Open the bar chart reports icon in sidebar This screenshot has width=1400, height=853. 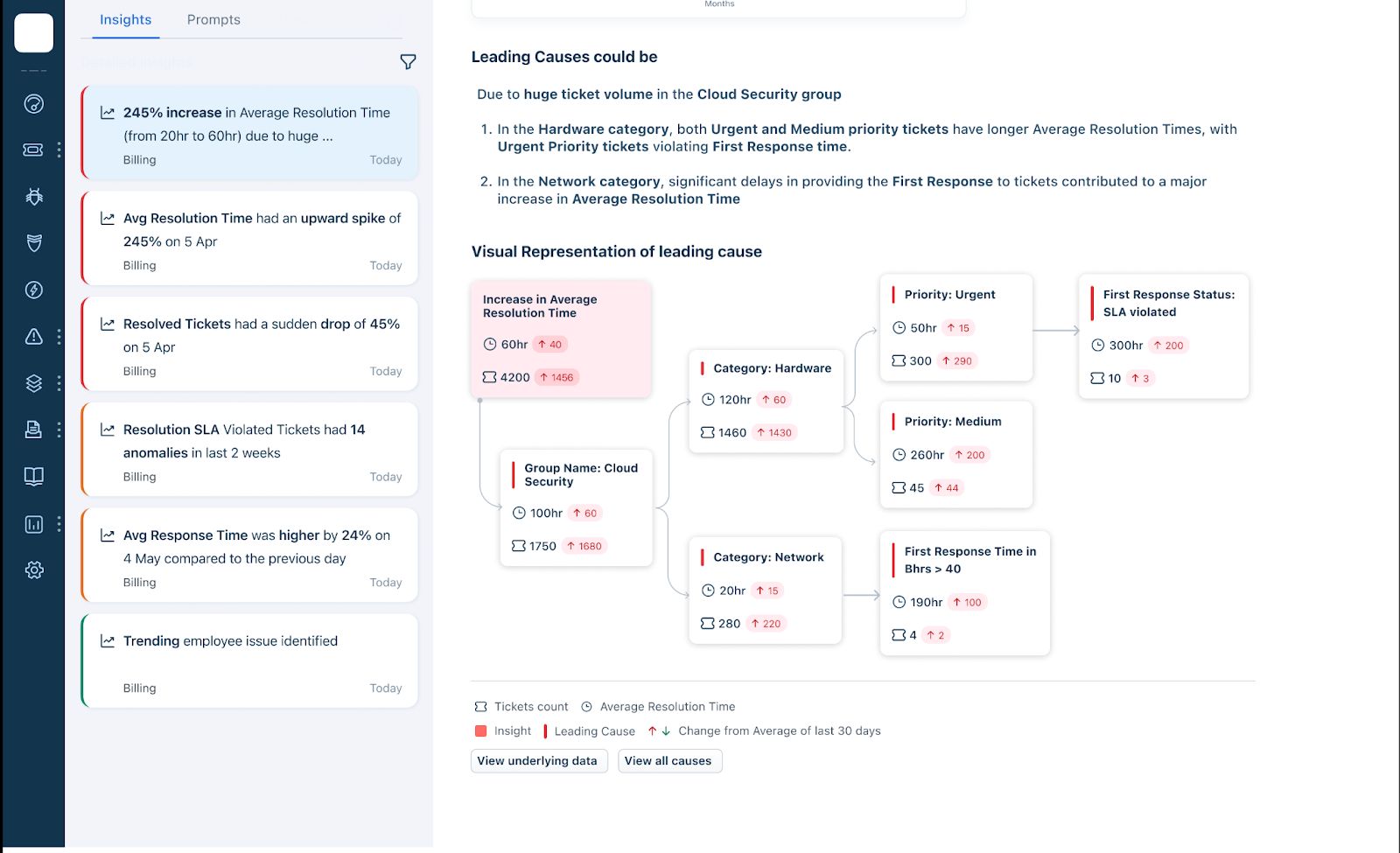click(x=33, y=524)
